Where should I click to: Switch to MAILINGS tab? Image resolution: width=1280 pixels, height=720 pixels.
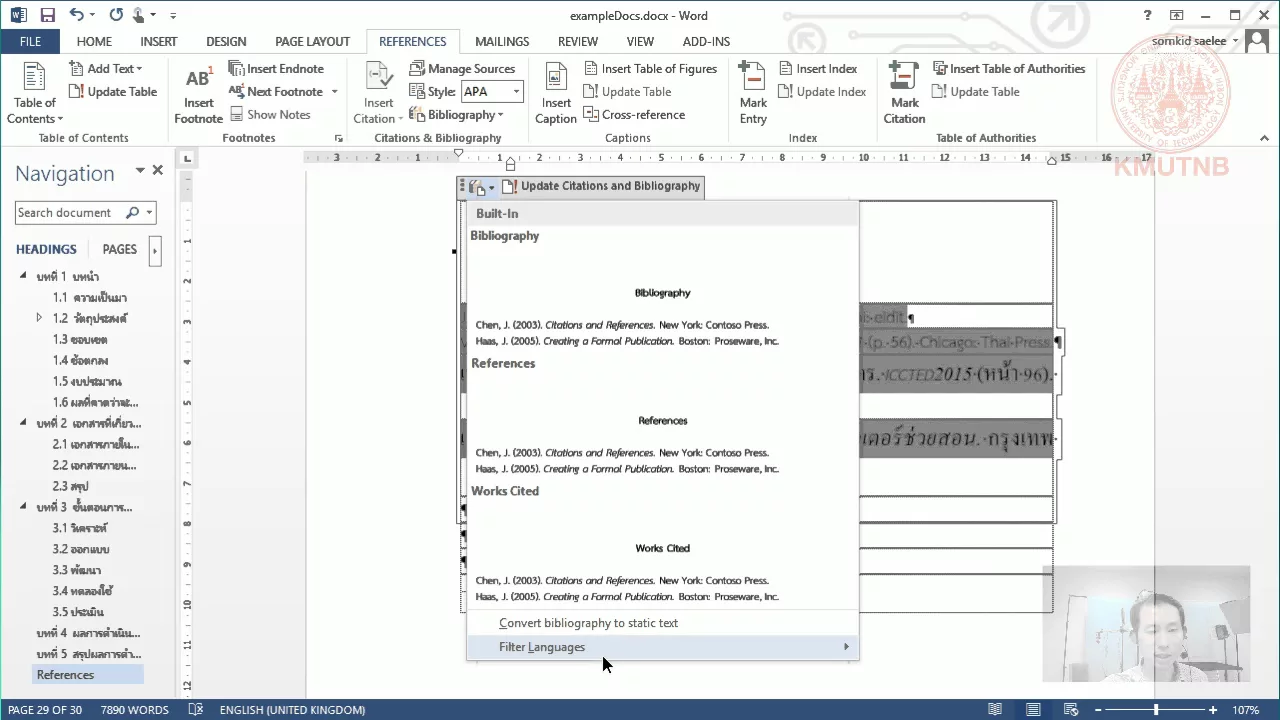coord(502,41)
